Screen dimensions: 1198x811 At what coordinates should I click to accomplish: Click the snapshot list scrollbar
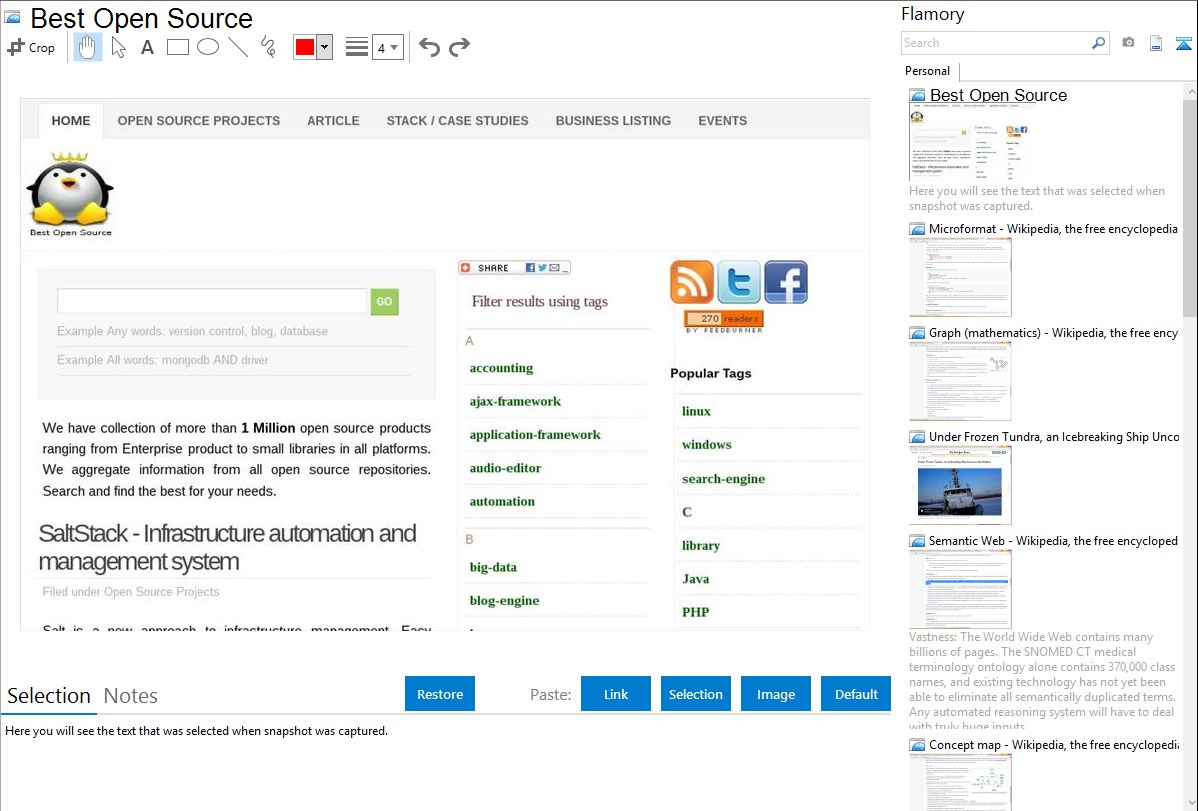[1190, 206]
